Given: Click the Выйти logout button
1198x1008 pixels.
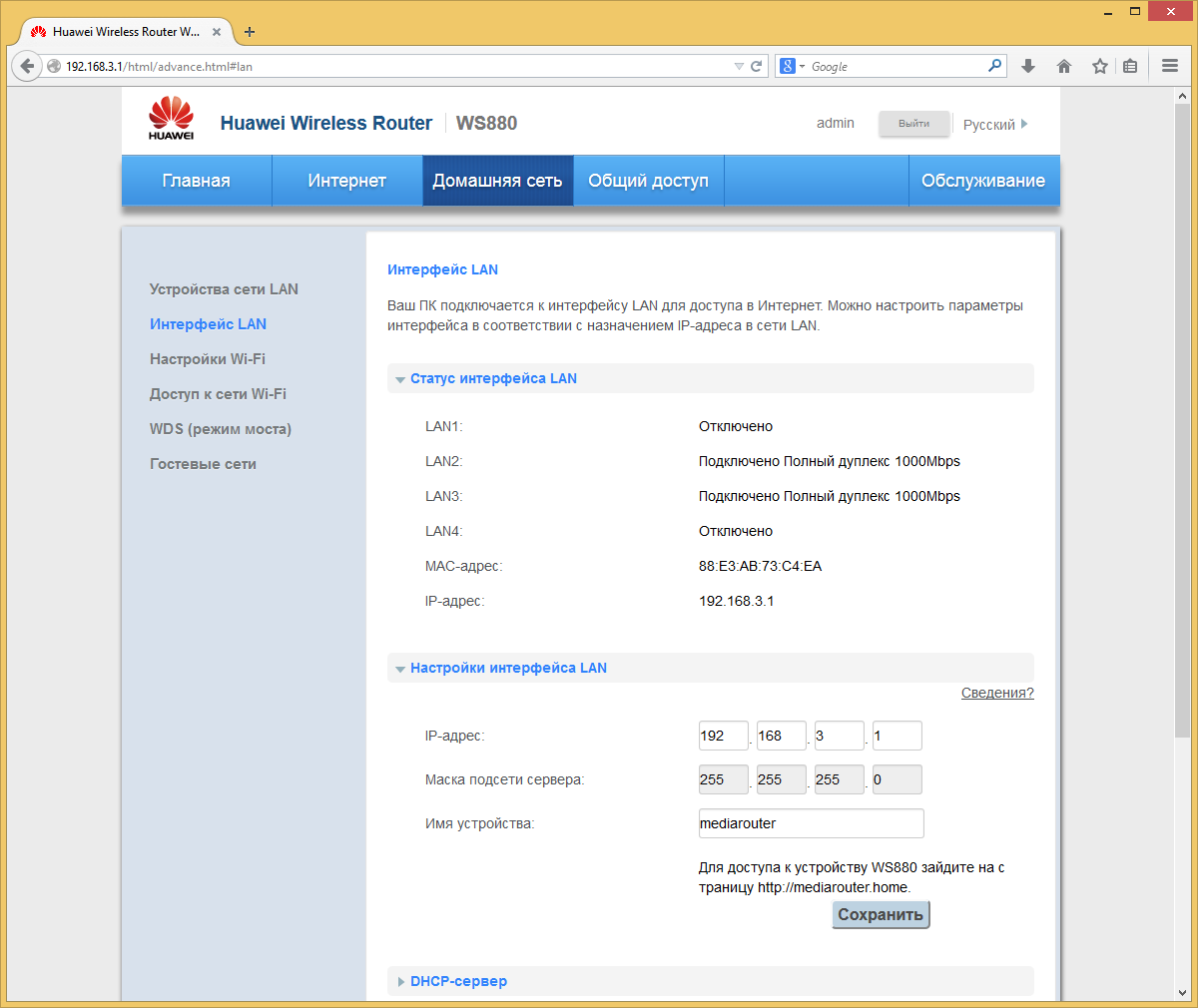Looking at the screenshot, I should [x=913, y=124].
